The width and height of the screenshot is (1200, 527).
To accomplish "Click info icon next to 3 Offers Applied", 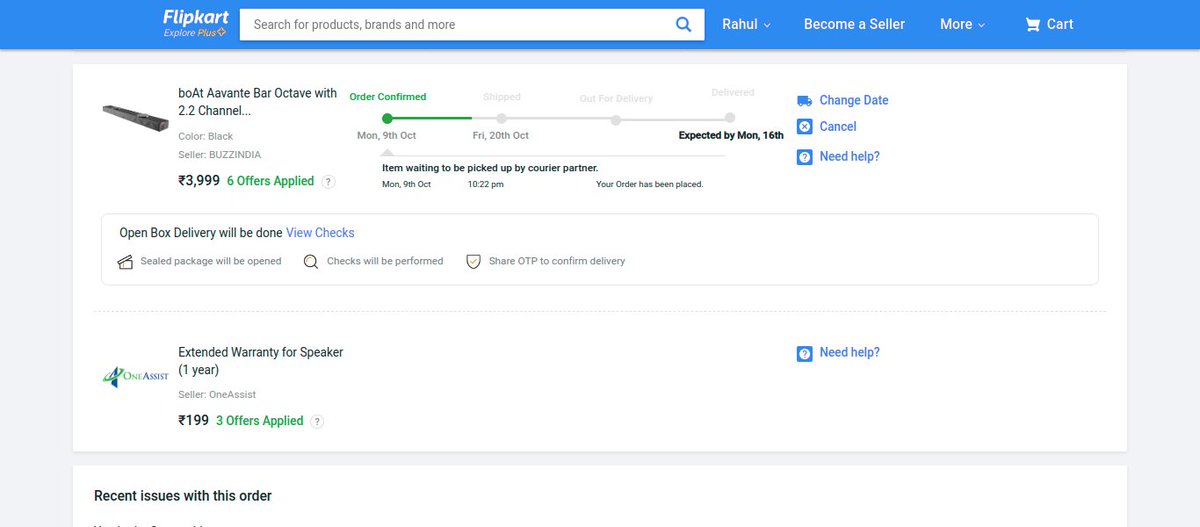I will 317,421.
